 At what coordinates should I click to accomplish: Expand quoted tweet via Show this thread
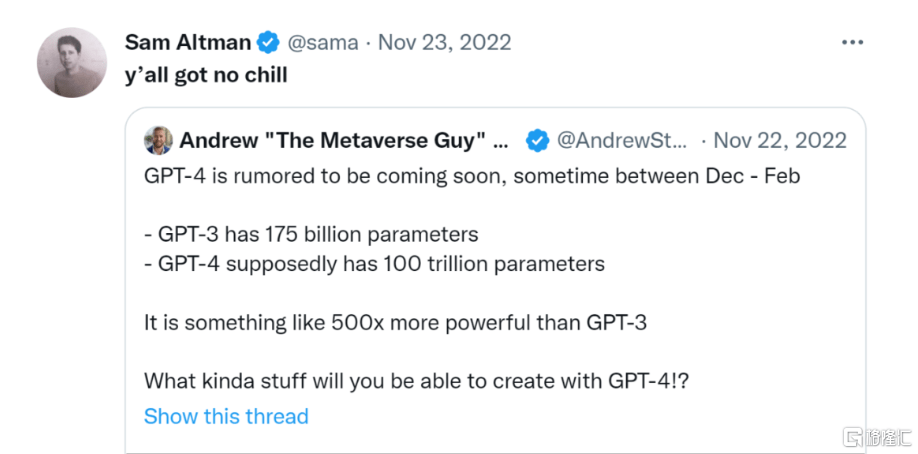(226, 416)
